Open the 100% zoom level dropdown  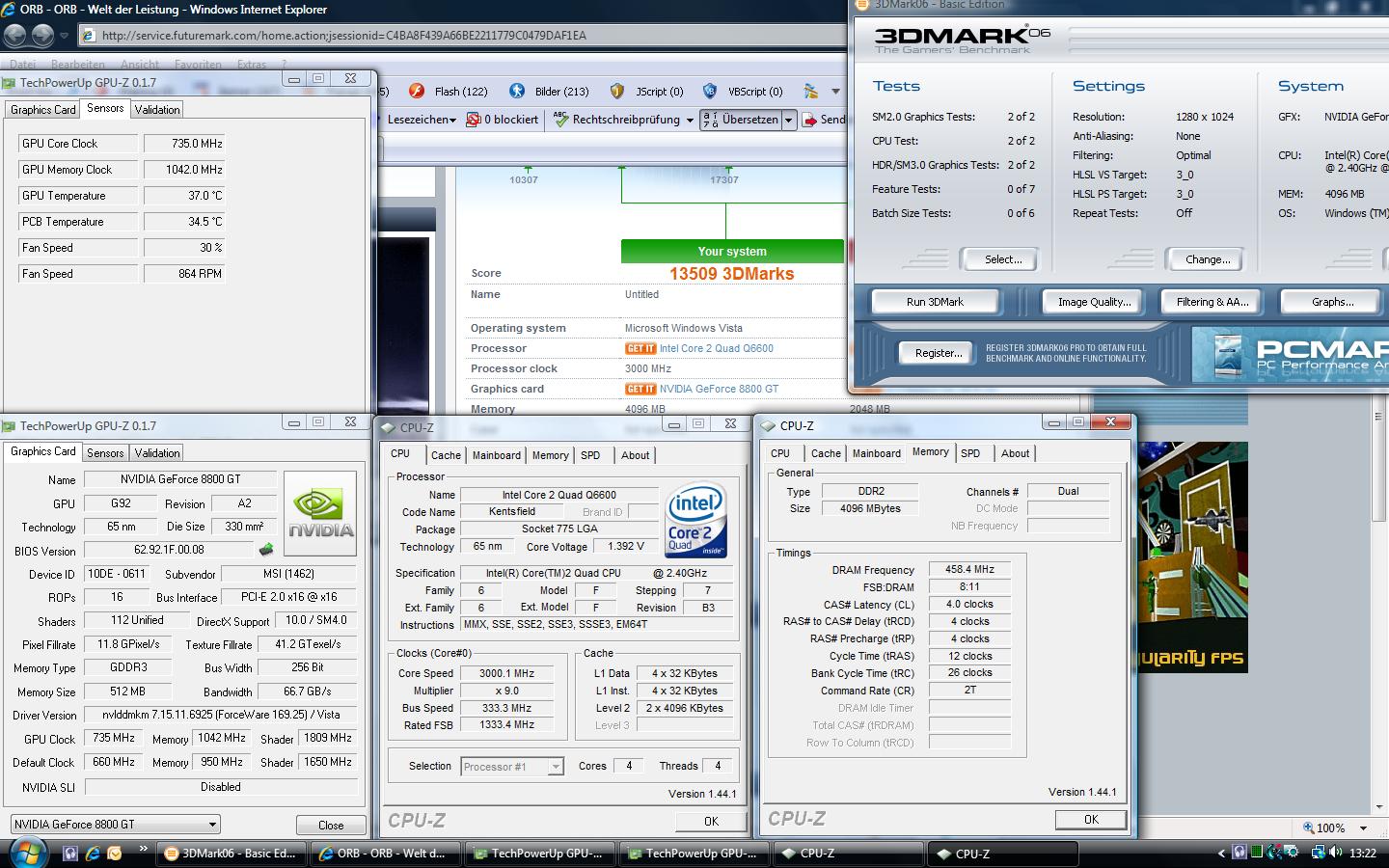pos(1363,827)
